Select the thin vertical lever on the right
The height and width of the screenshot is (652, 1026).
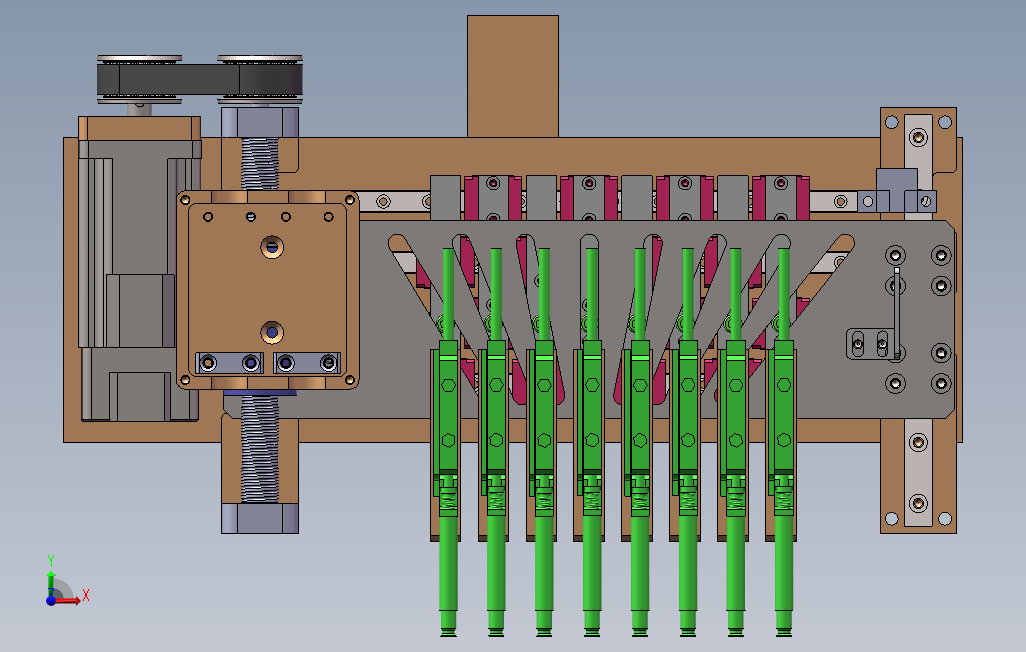tap(897, 313)
